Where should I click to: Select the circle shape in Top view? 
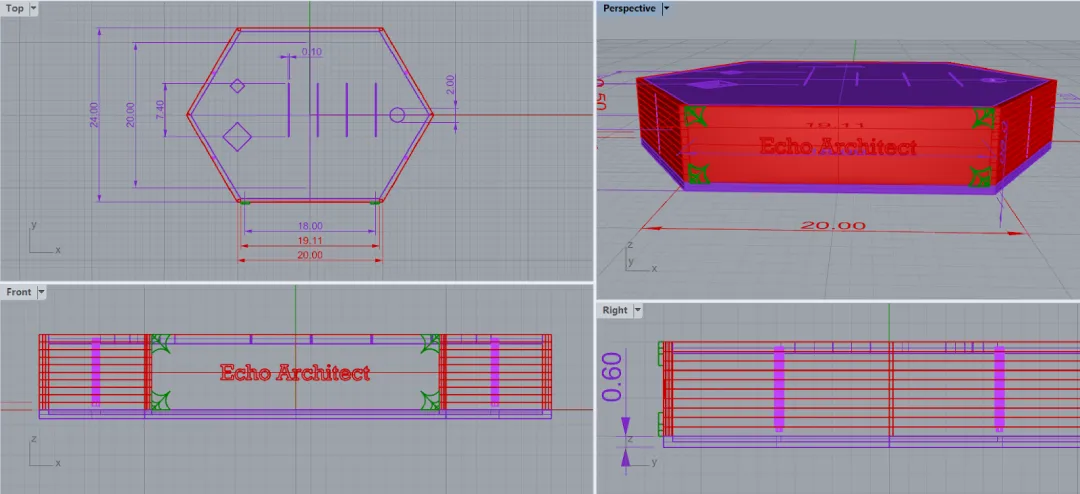[397, 114]
